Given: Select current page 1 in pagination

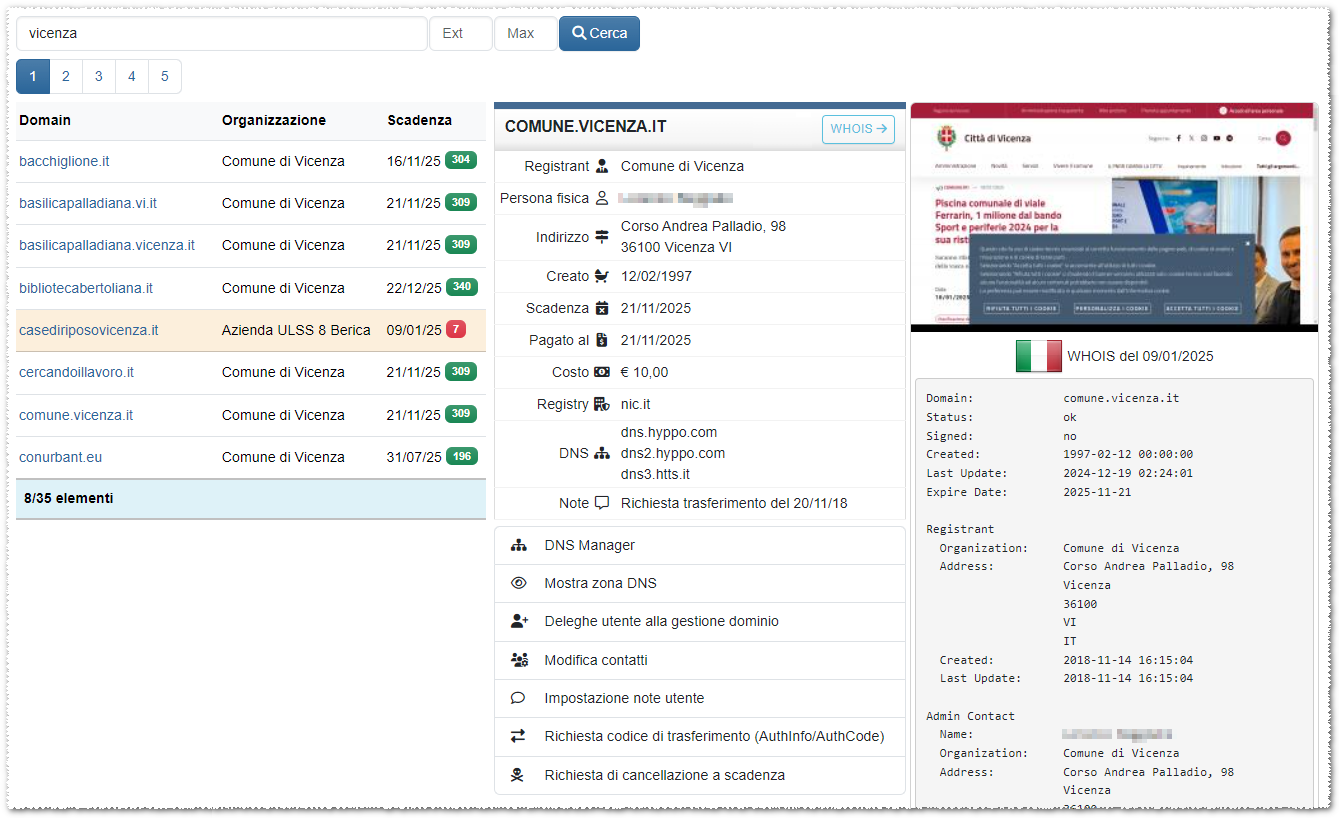Looking at the screenshot, I should click(x=33, y=76).
